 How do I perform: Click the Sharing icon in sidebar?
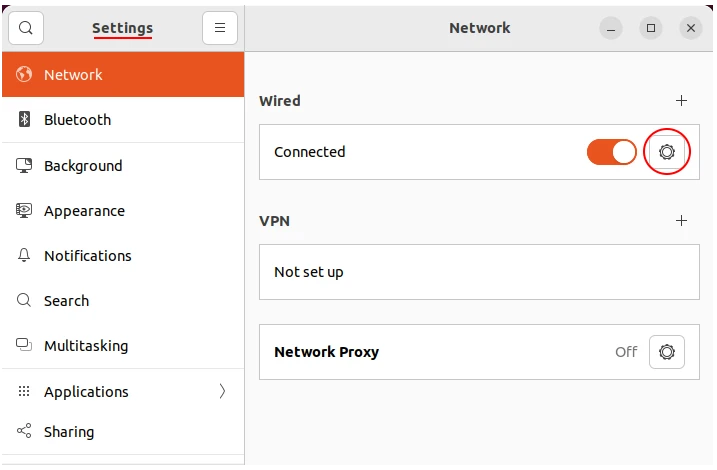click(x=25, y=432)
